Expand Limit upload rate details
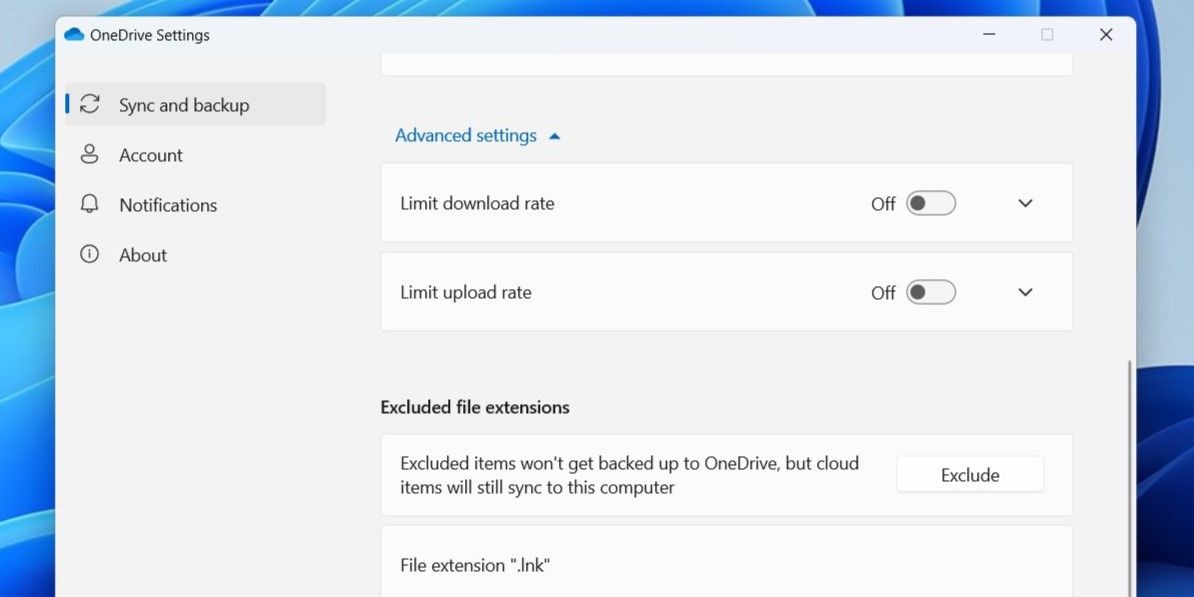The width and height of the screenshot is (1194, 597). pos(1024,292)
